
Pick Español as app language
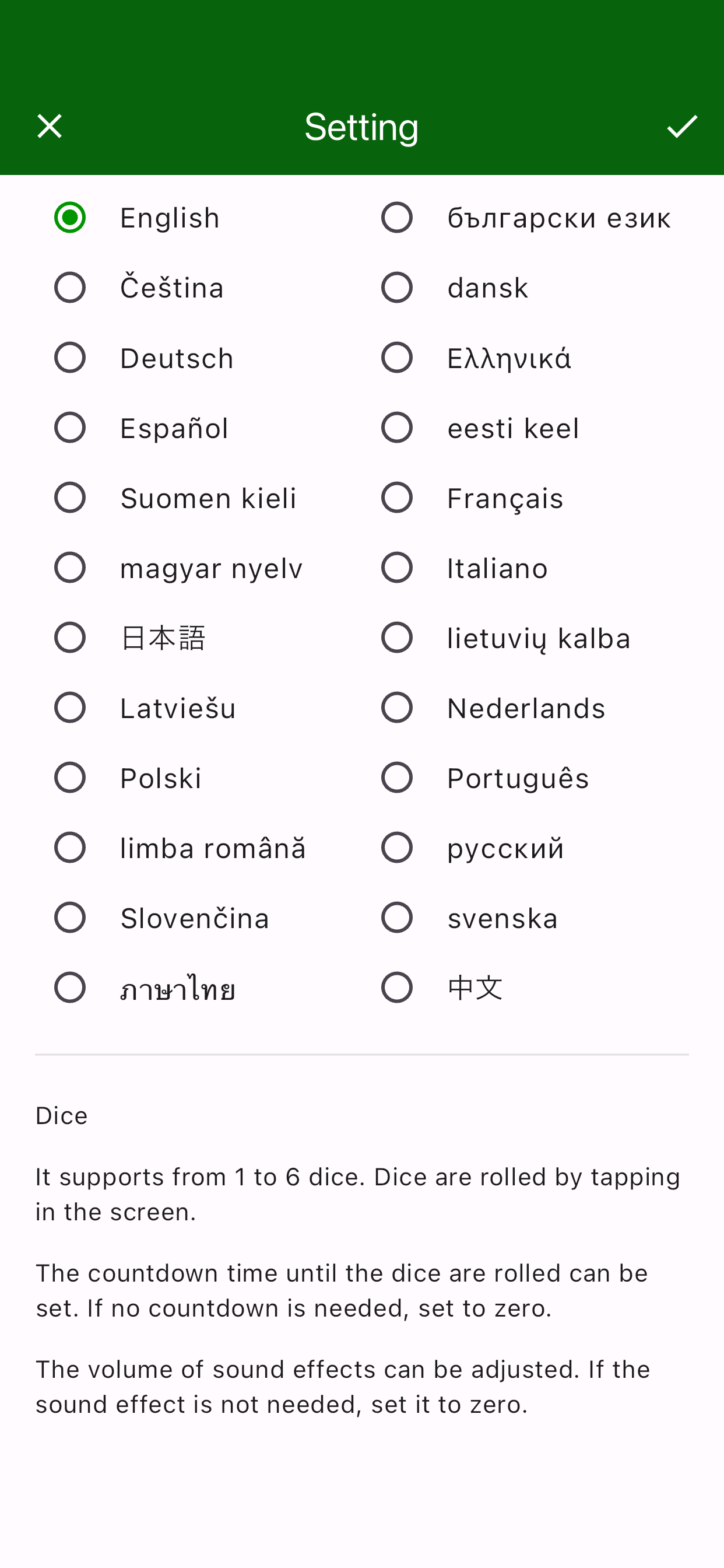click(x=70, y=428)
